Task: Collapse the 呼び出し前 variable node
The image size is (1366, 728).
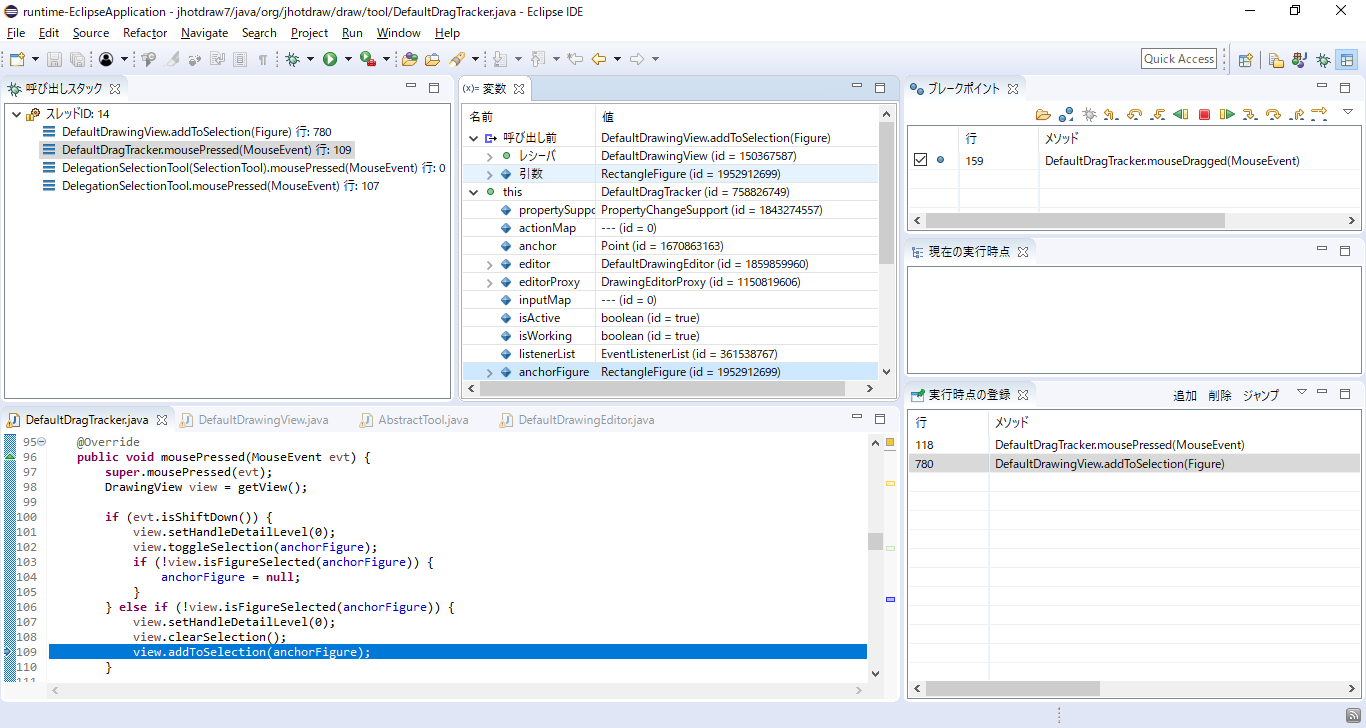Action: pos(474,138)
